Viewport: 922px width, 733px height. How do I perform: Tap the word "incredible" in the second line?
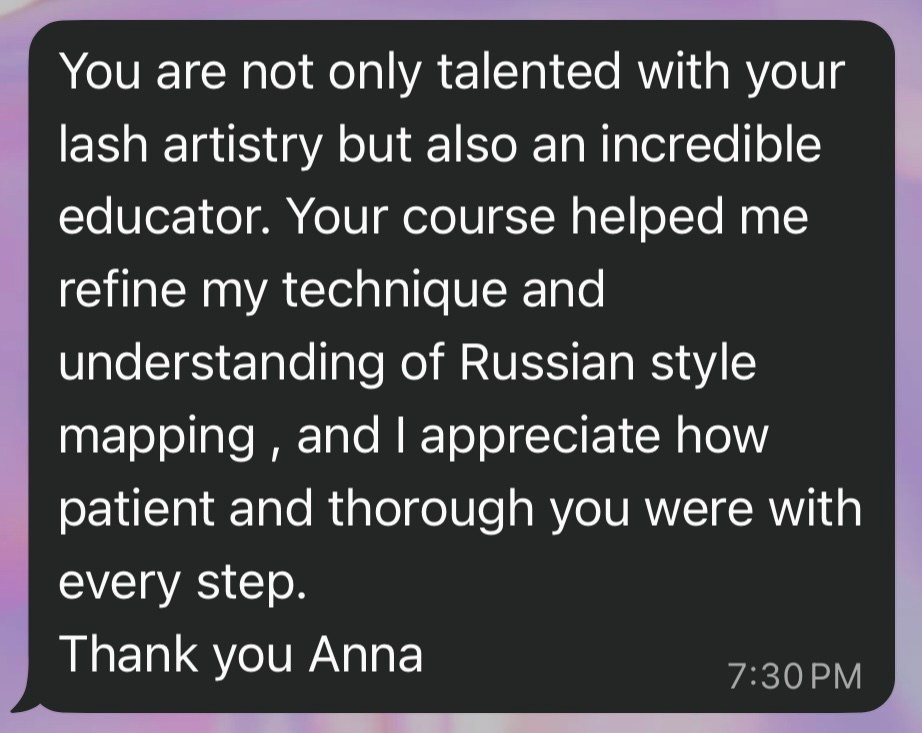click(x=718, y=146)
